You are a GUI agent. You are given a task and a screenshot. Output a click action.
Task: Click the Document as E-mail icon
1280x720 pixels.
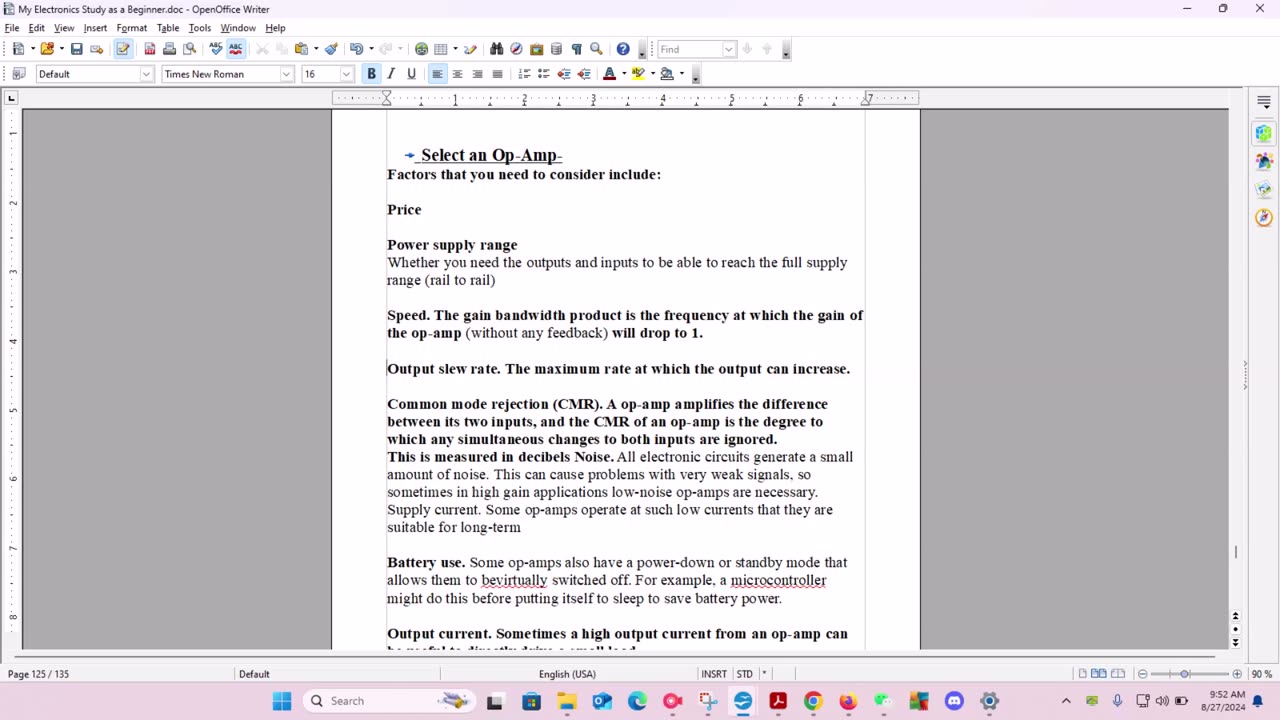[96, 48]
